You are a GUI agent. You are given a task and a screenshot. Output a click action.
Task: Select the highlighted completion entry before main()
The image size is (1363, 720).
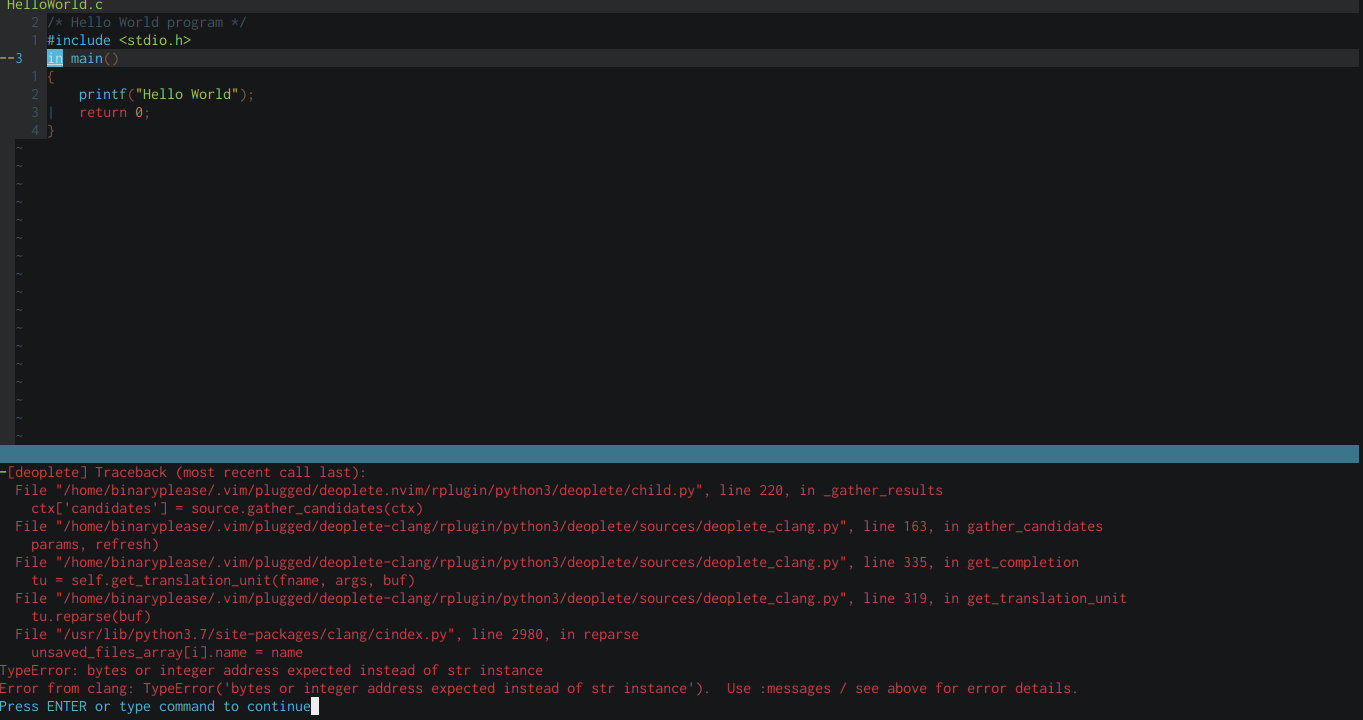pyautogui.click(x=55, y=58)
